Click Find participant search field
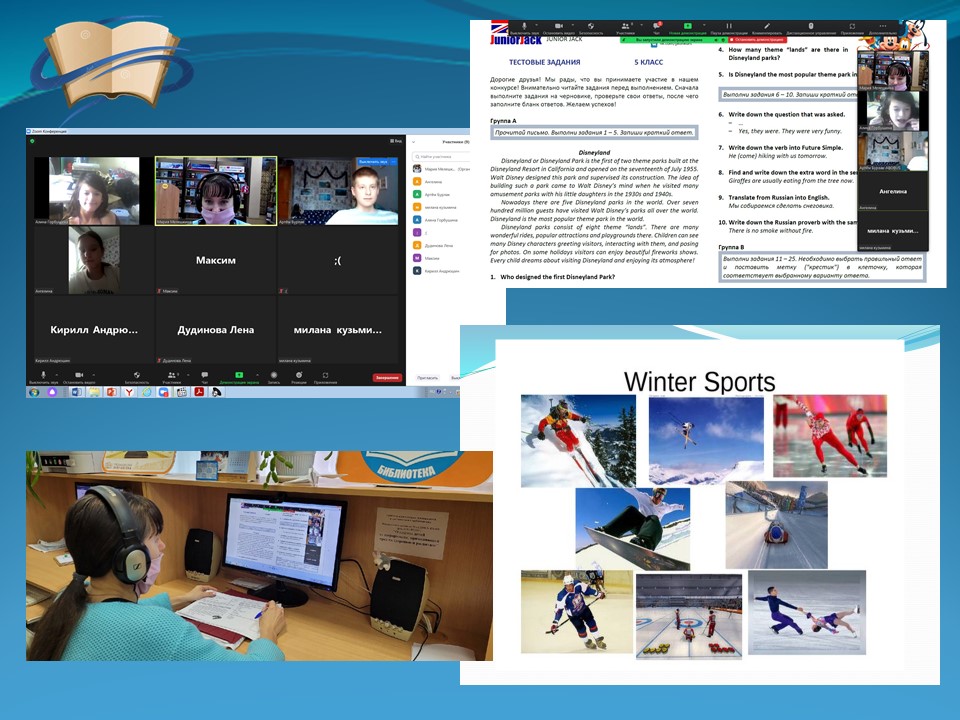 point(440,157)
